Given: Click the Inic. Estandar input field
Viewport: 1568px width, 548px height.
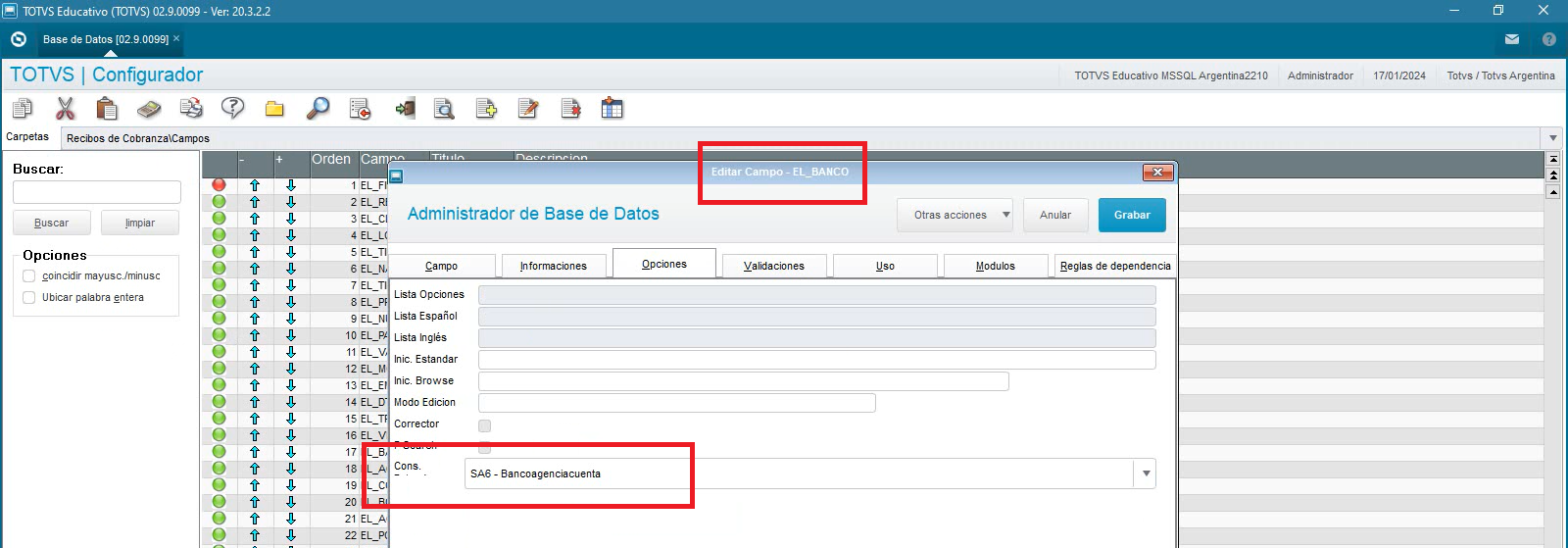Looking at the screenshot, I should 817,360.
